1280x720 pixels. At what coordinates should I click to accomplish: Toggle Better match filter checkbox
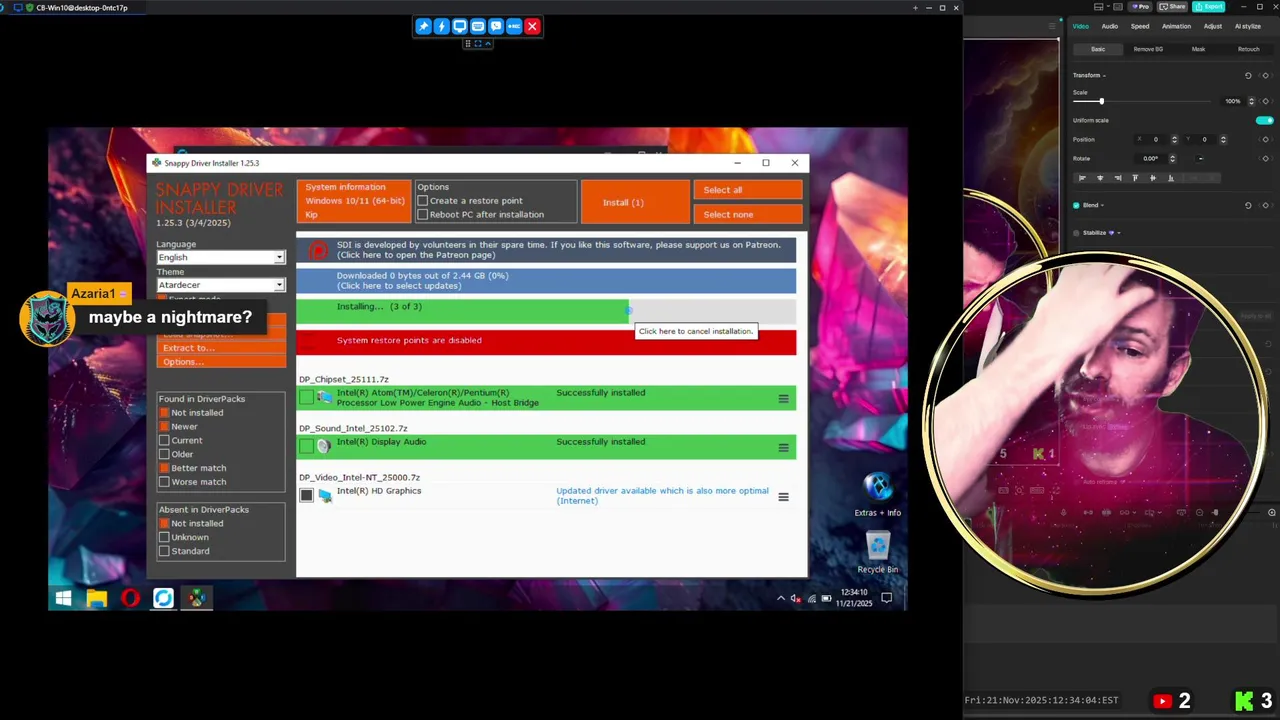coord(164,468)
